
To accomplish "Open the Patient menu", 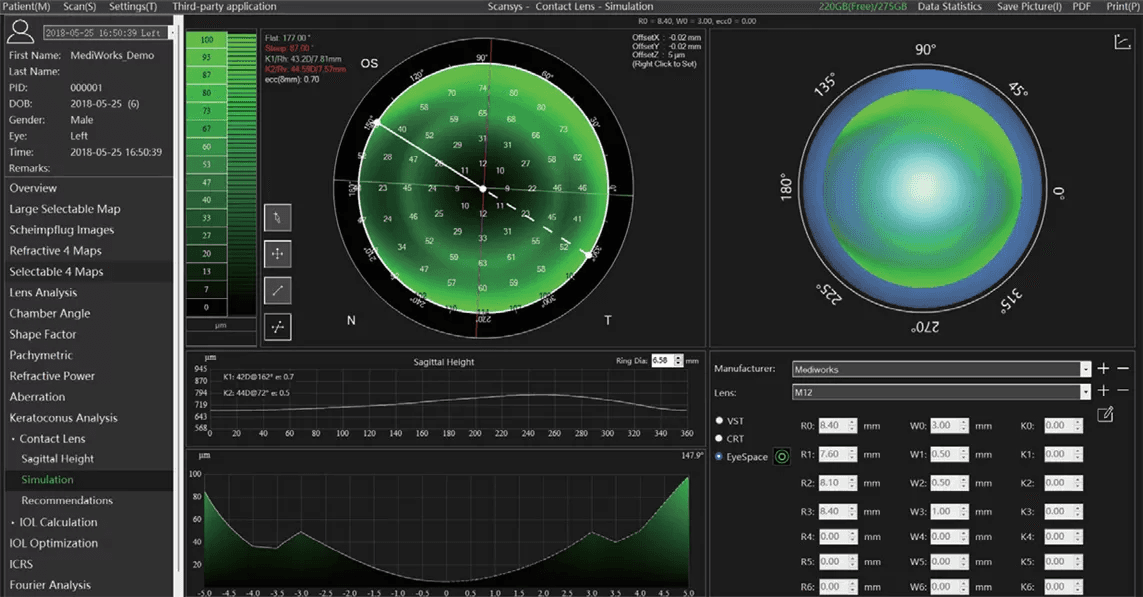I will click(x=25, y=7).
